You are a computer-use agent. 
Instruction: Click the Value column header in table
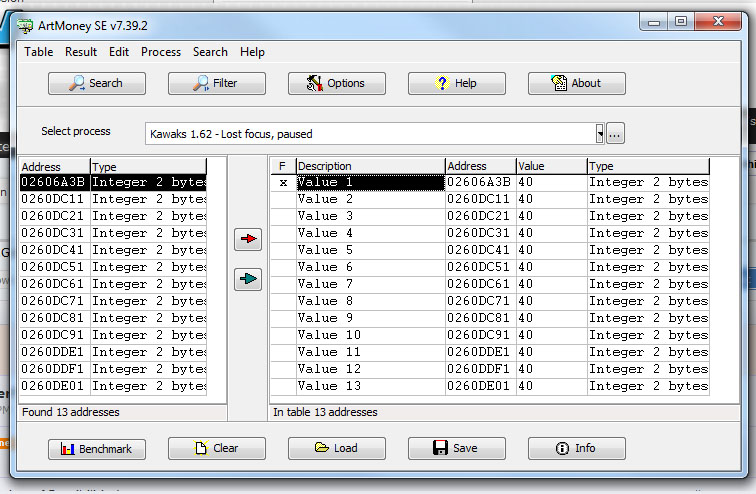click(x=552, y=166)
